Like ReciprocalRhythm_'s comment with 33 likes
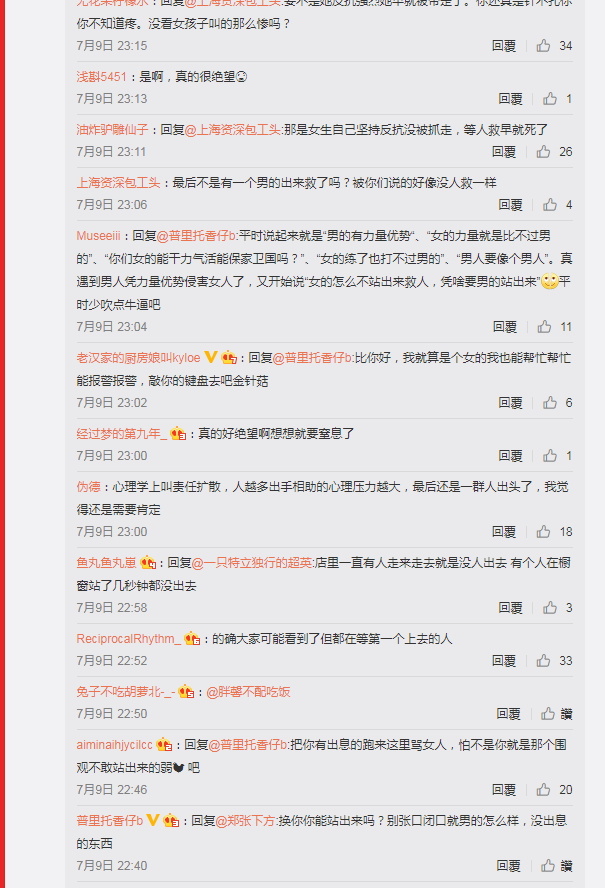The height and width of the screenshot is (888, 605). (543, 661)
